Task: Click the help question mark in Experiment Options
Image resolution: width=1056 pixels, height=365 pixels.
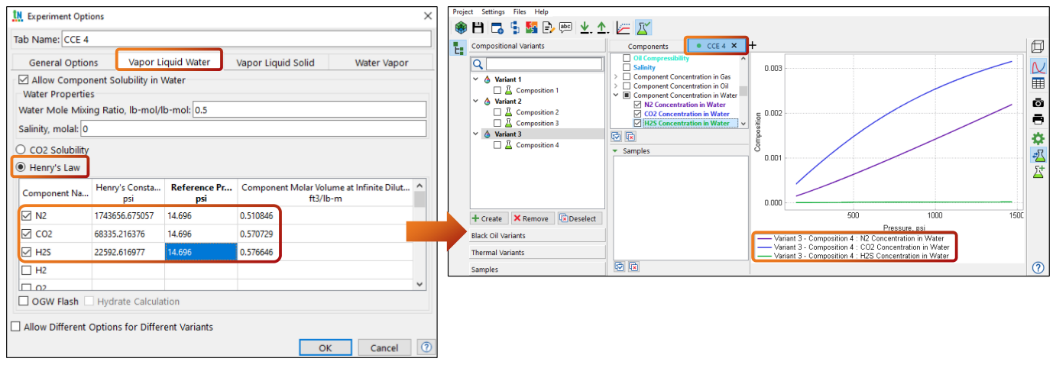Action: point(426,347)
